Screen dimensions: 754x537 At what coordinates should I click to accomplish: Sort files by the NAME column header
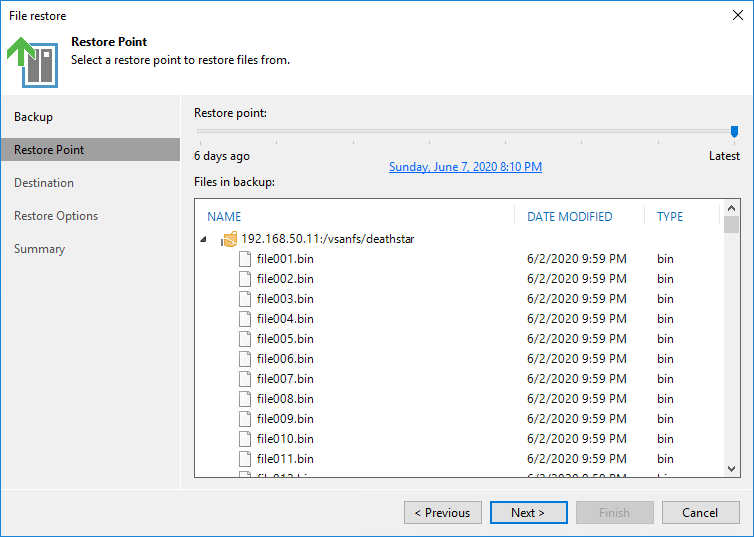[224, 216]
